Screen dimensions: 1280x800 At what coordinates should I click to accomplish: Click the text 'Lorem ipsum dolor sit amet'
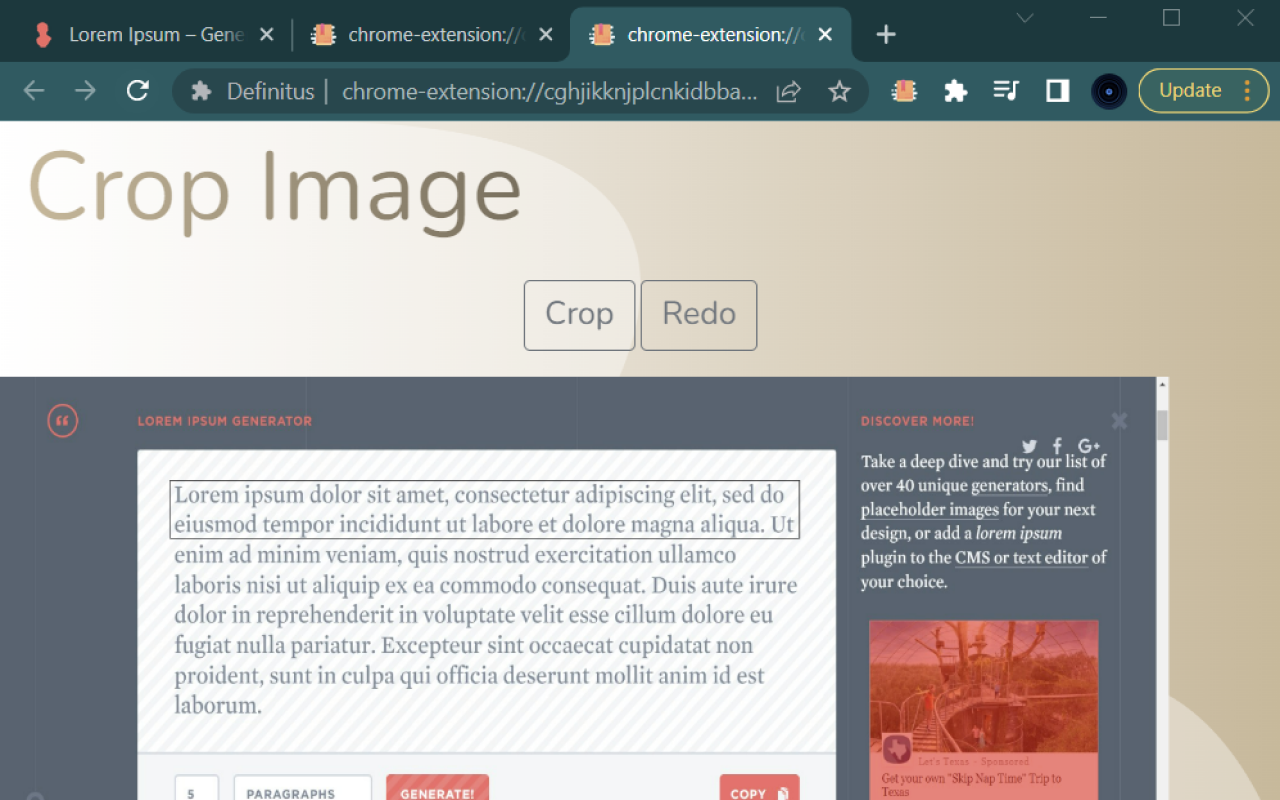(x=310, y=495)
